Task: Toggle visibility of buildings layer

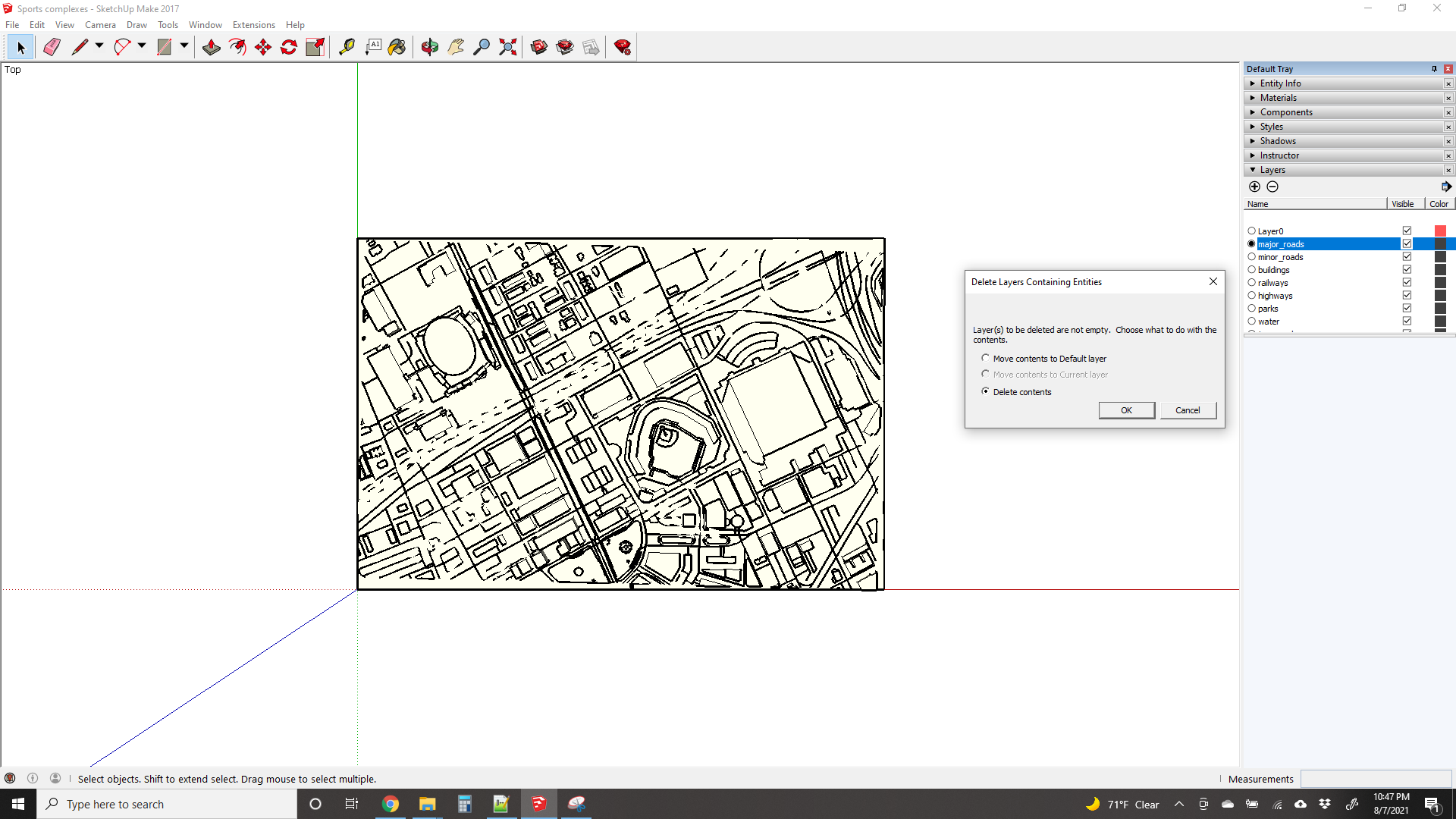Action: 1407,269
